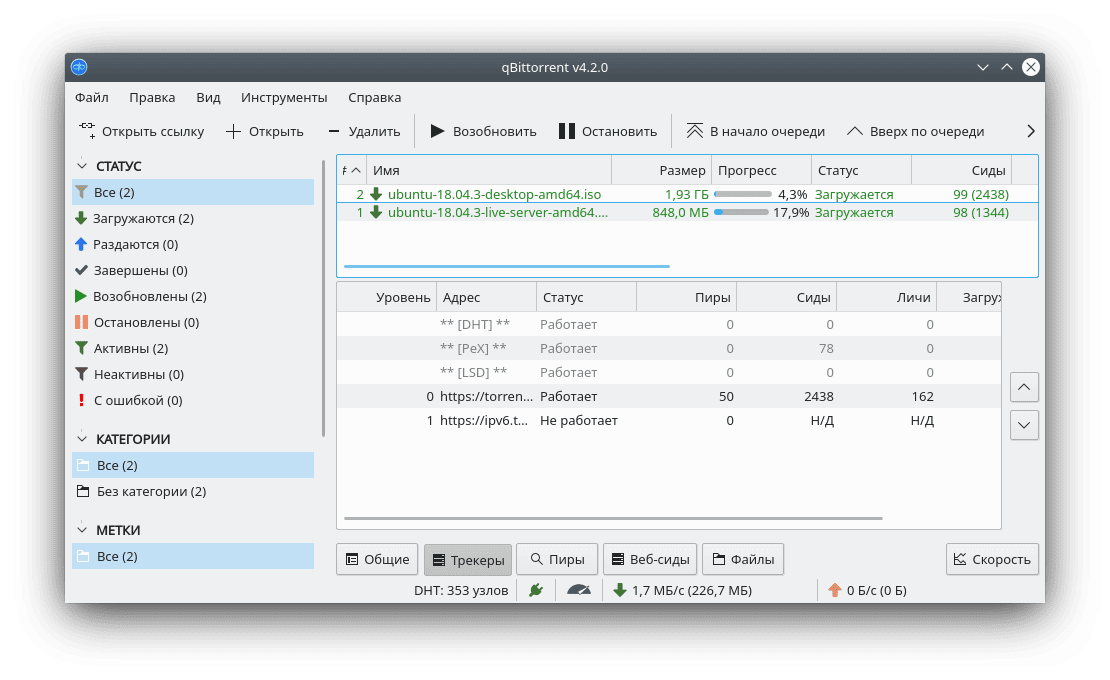Select the ** [PeX] ** tracker row
The width and height of the screenshot is (1110, 680).
point(669,348)
